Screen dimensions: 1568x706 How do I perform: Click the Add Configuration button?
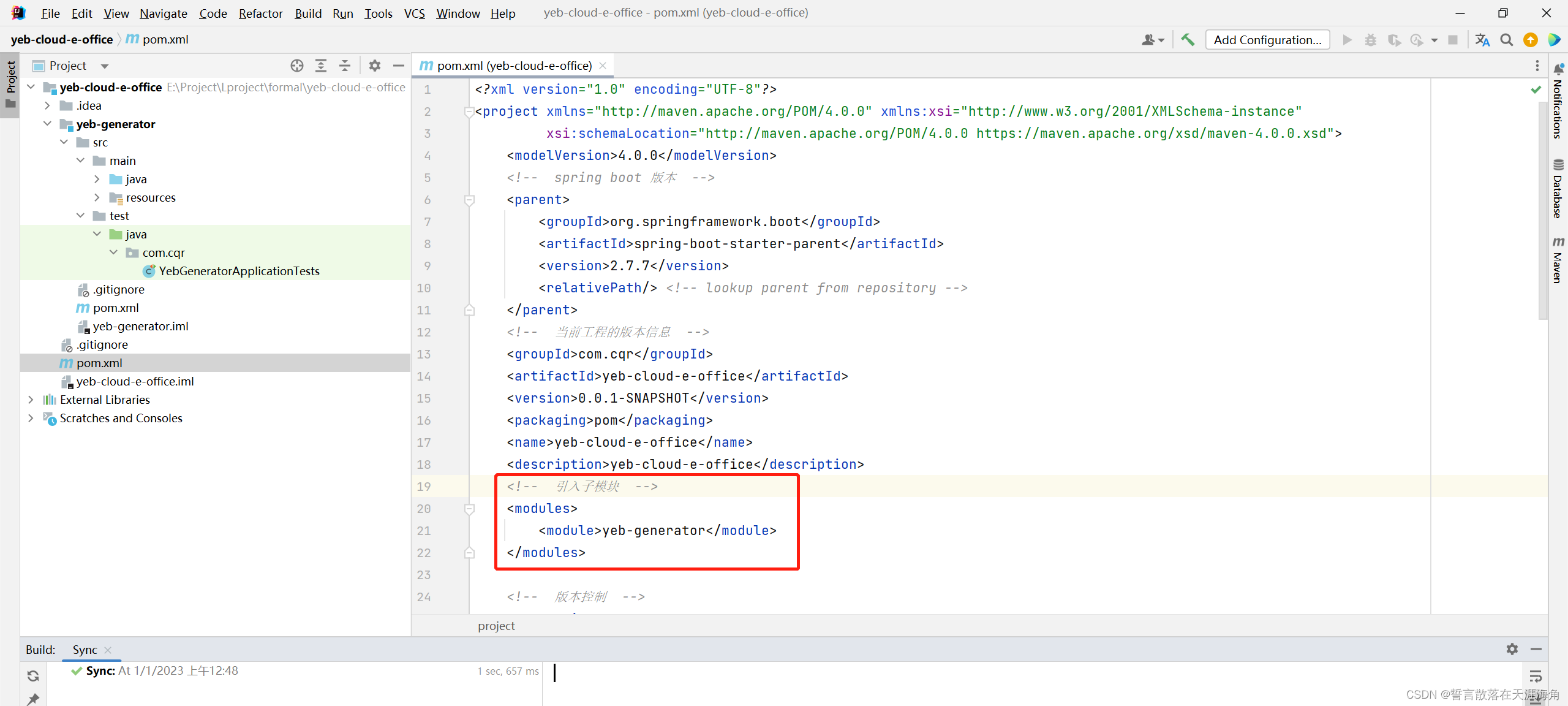[1267, 40]
